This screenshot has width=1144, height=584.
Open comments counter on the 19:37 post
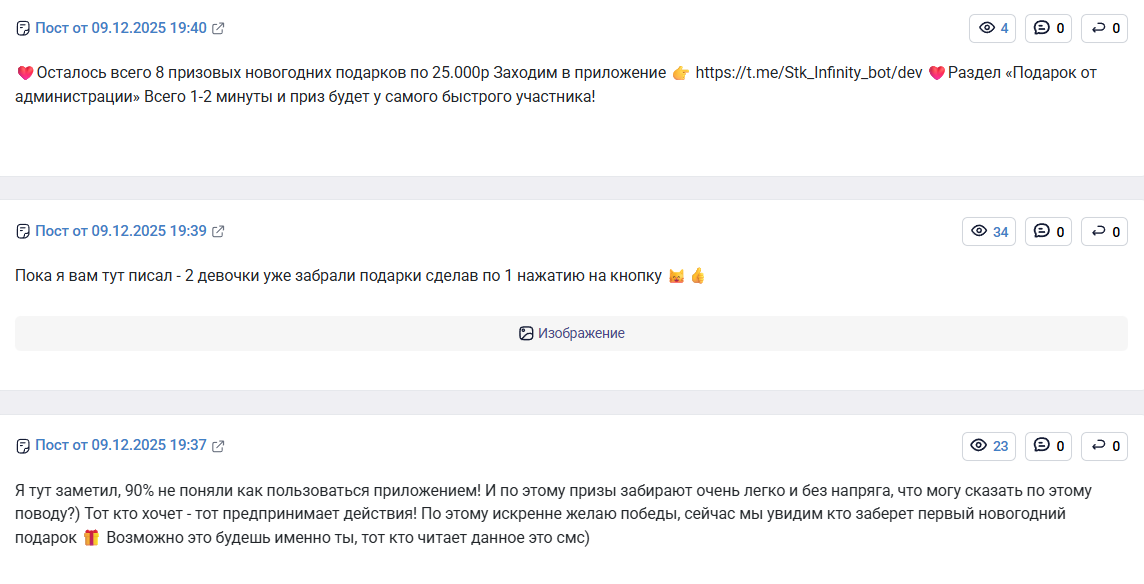pyautogui.click(x=1048, y=446)
